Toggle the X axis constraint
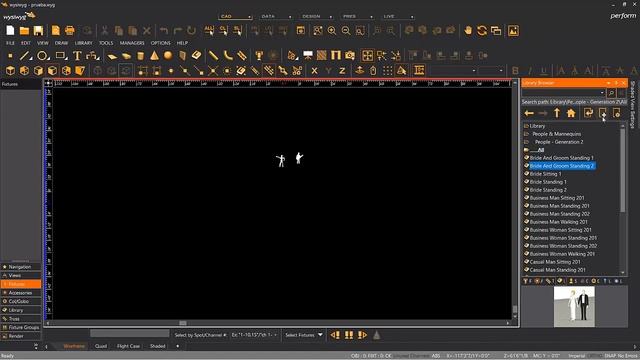The width and height of the screenshot is (640, 360). (x=314, y=71)
